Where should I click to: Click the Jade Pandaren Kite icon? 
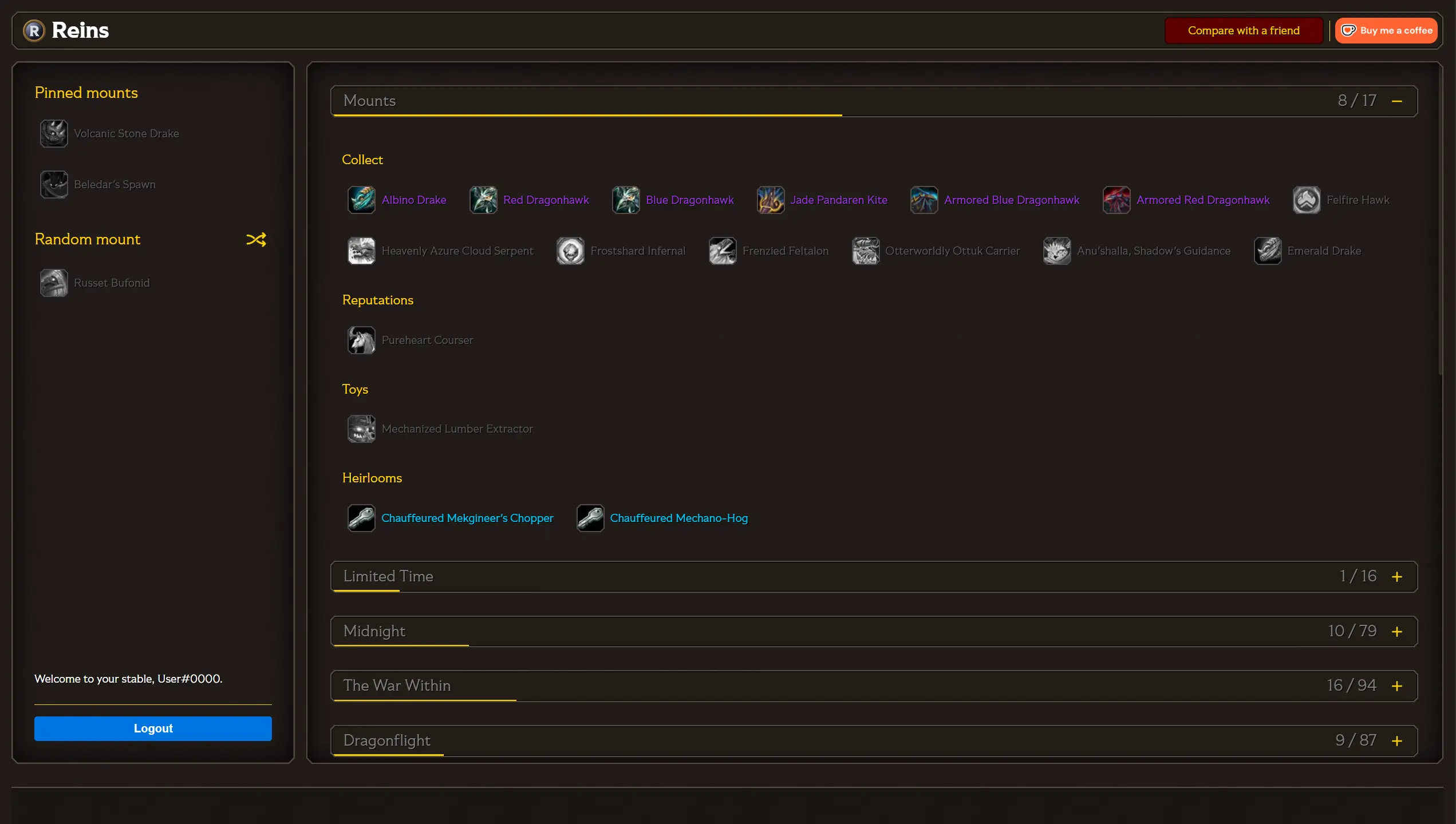click(771, 200)
